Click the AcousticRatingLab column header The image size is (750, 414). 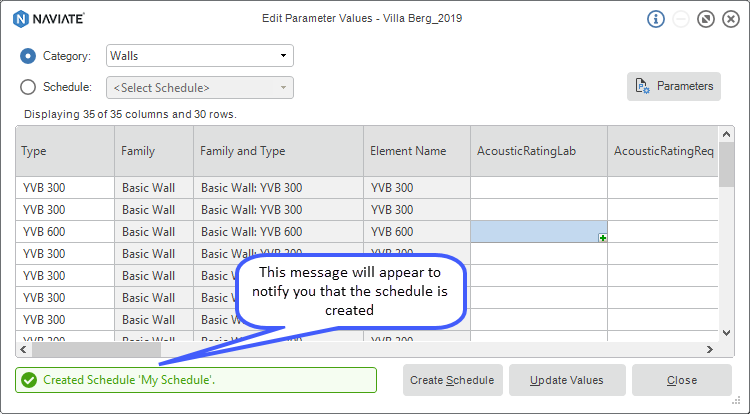click(x=538, y=151)
